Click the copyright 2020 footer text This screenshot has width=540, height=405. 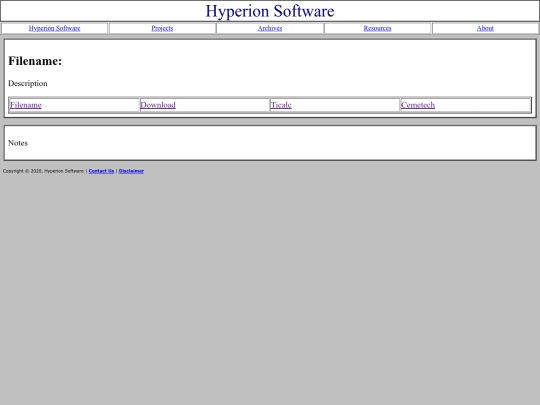tap(43, 171)
